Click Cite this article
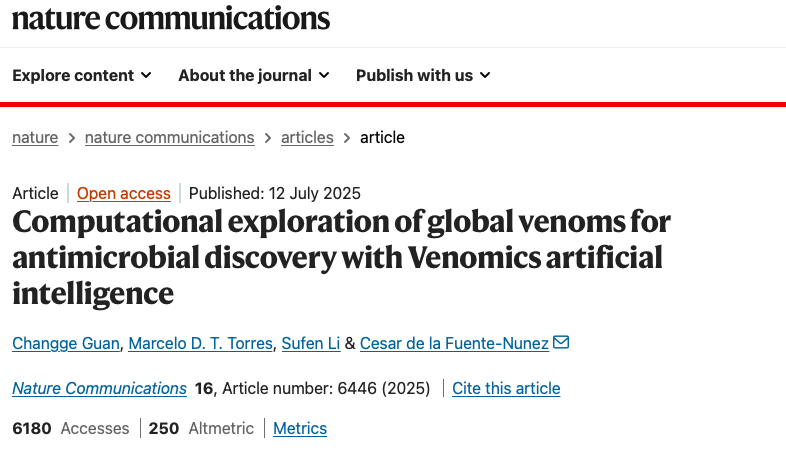 (x=506, y=388)
